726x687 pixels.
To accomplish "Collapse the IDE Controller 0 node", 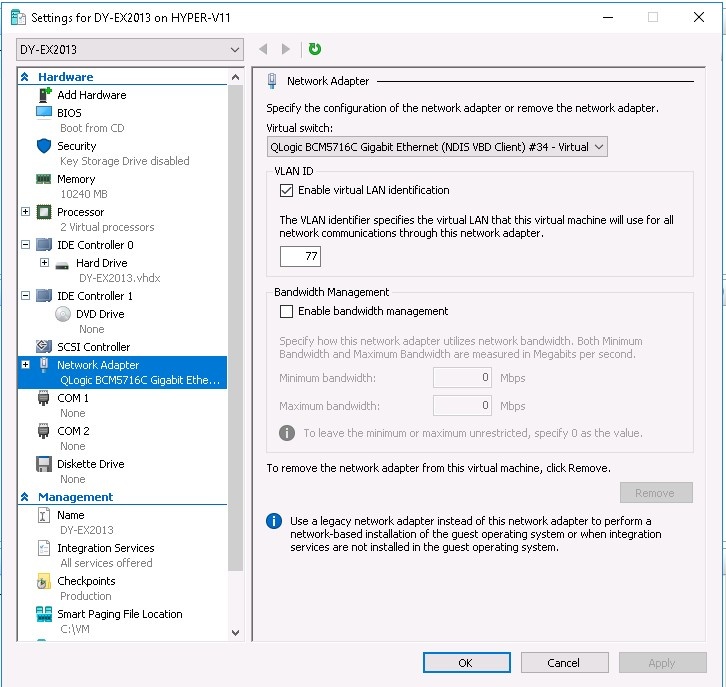I will pyautogui.click(x=25, y=245).
